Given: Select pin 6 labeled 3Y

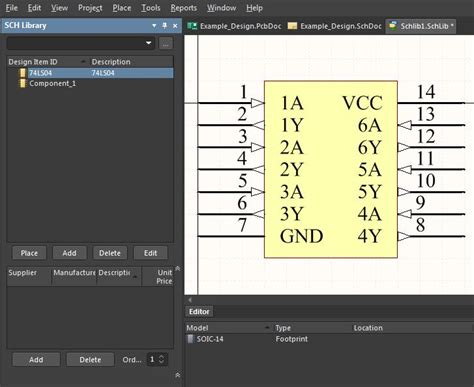Looking at the screenshot, I should (231, 214).
